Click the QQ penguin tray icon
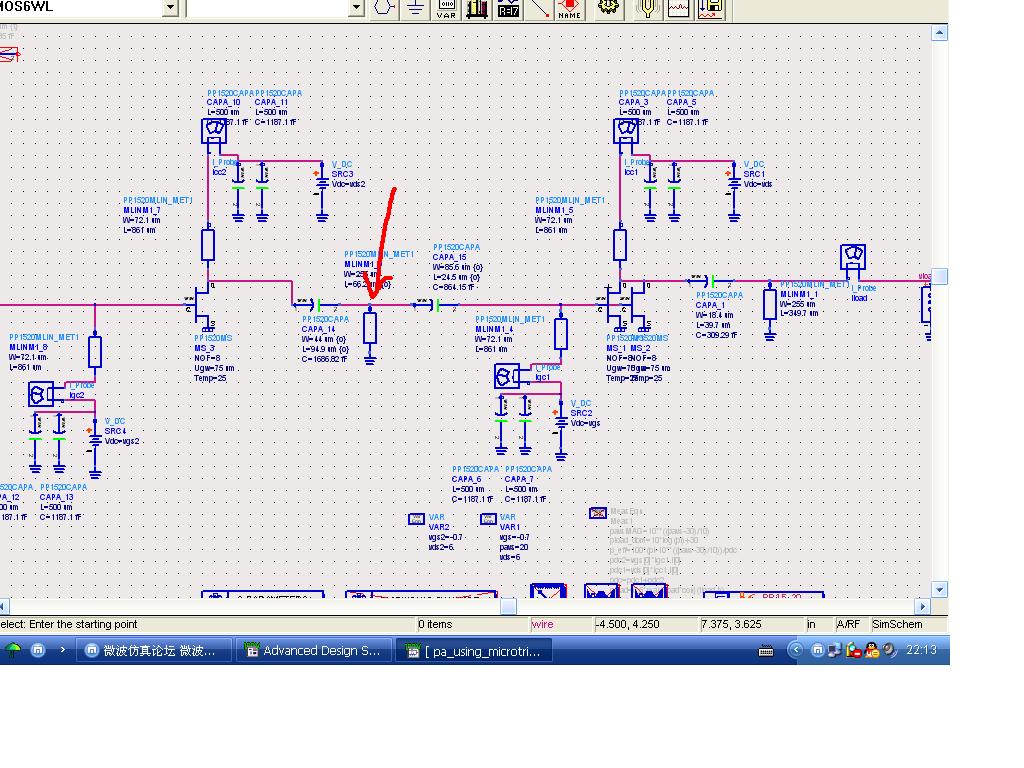This screenshot has width=1024, height=768. coord(871,650)
